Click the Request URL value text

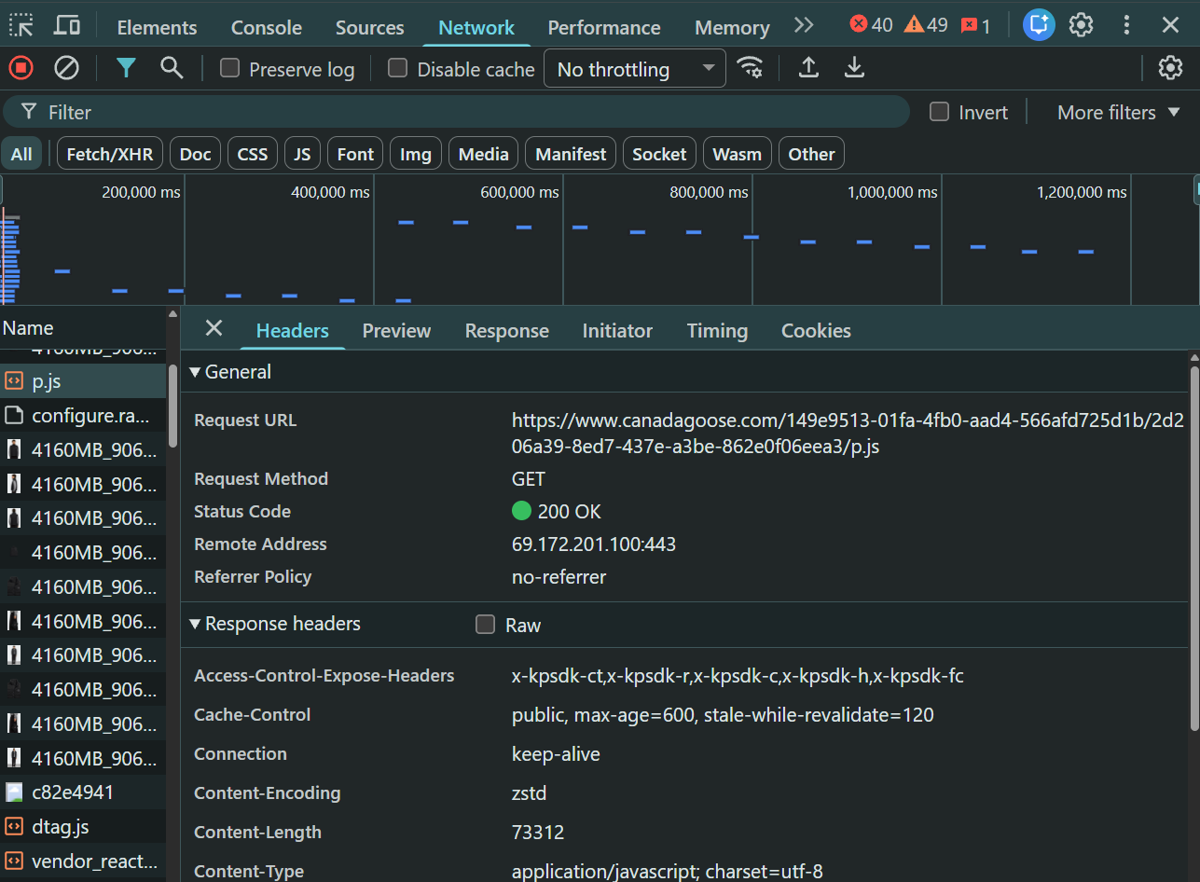tap(848, 434)
